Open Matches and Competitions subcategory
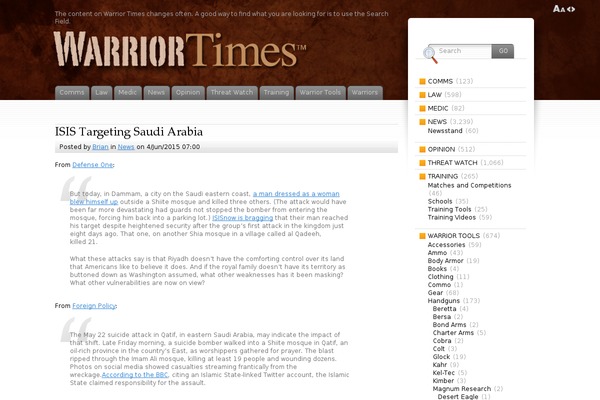The width and height of the screenshot is (600, 400). point(470,185)
